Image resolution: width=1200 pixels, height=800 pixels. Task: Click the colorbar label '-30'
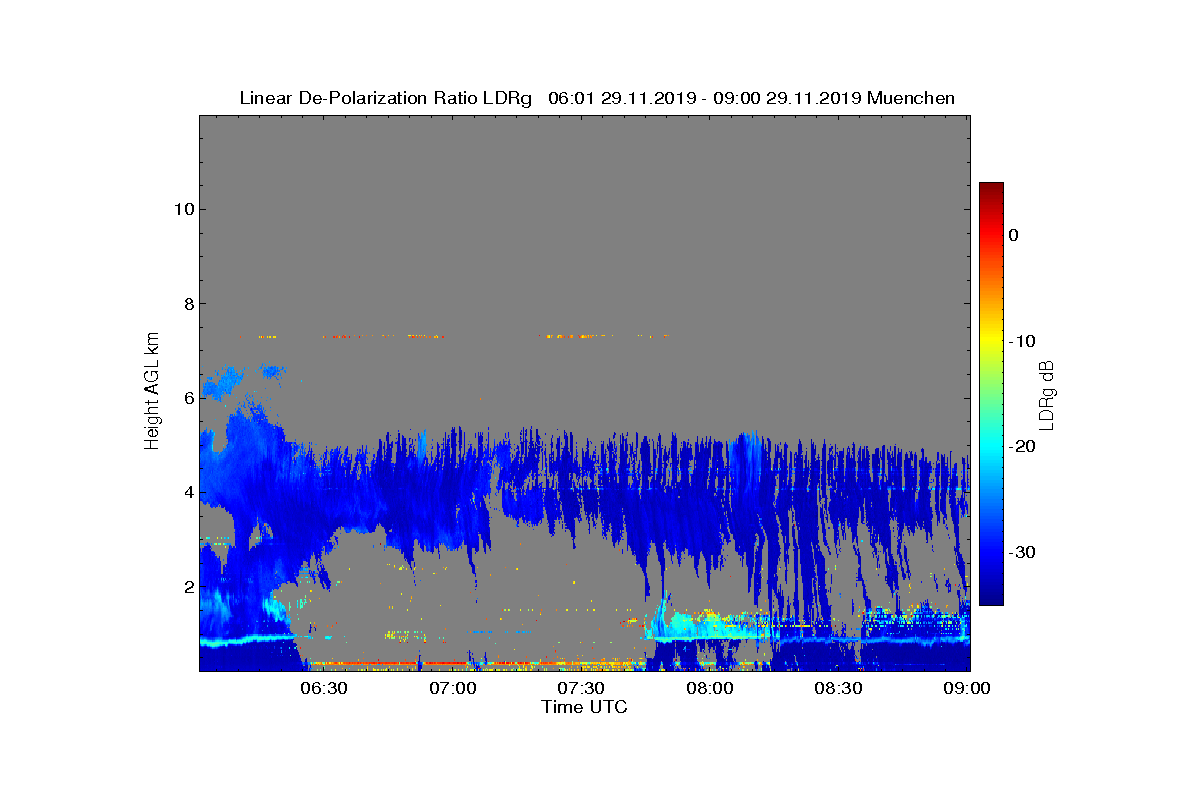1022,553
